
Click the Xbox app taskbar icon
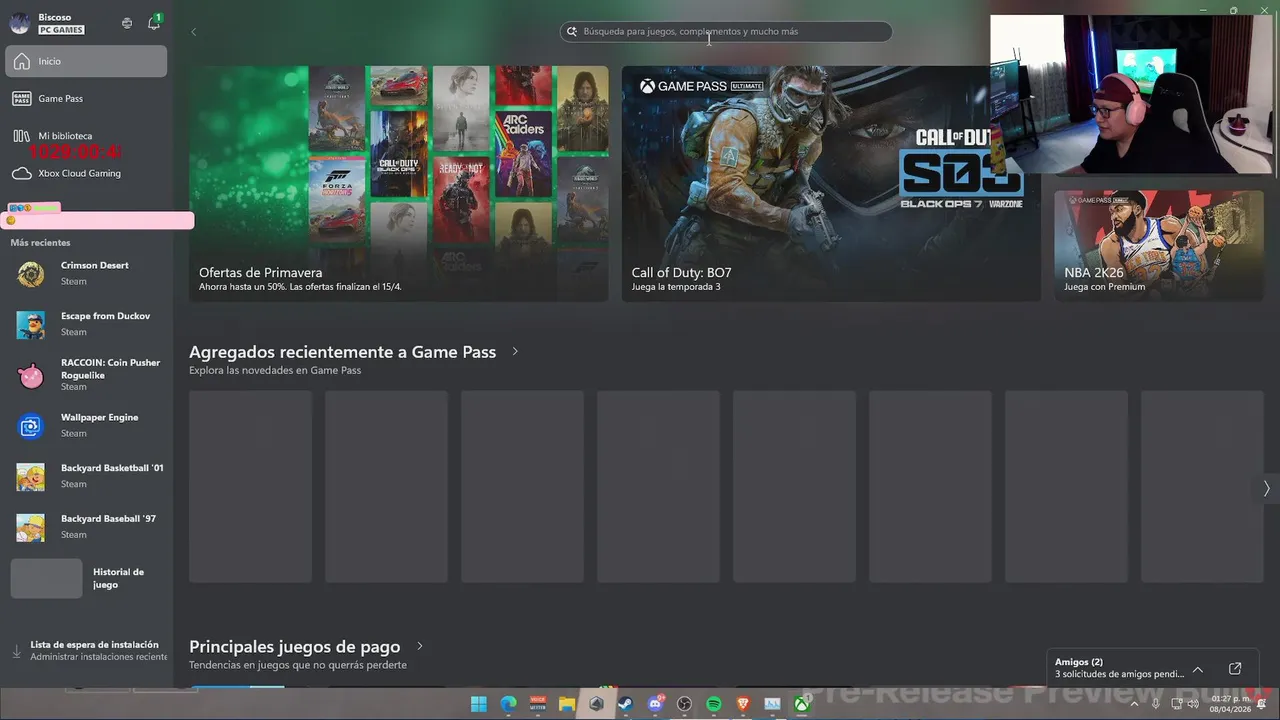(x=802, y=704)
